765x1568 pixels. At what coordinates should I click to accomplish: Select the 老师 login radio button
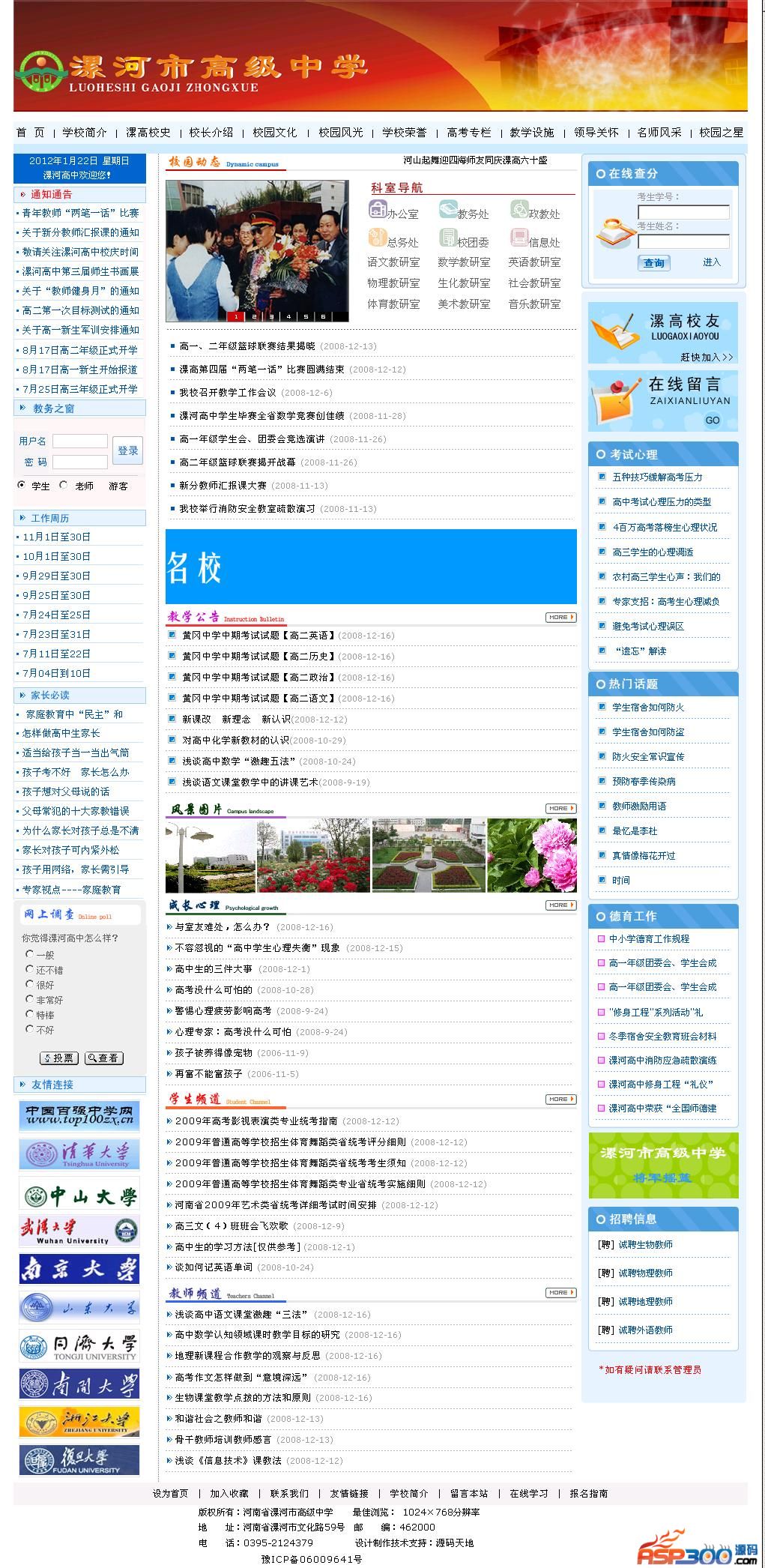click(x=64, y=485)
